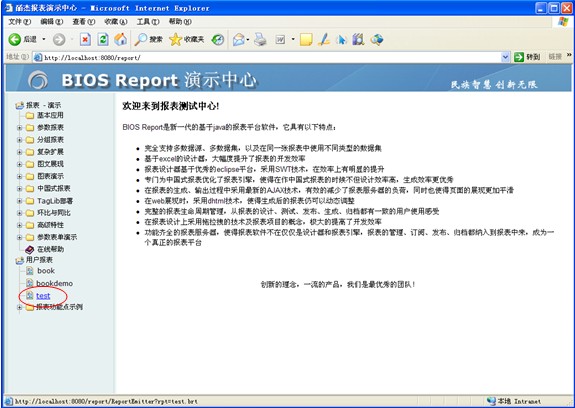The width and height of the screenshot is (575, 408).
Task: Click the Mail envelope icon
Action: [x=238, y=39]
